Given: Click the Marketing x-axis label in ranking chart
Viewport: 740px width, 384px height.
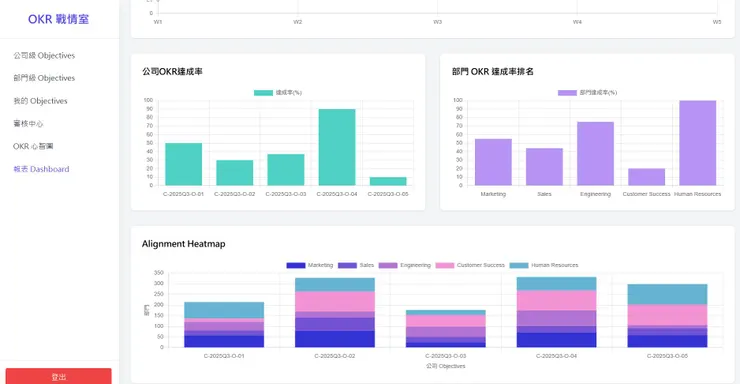Looking at the screenshot, I should coord(493,194).
